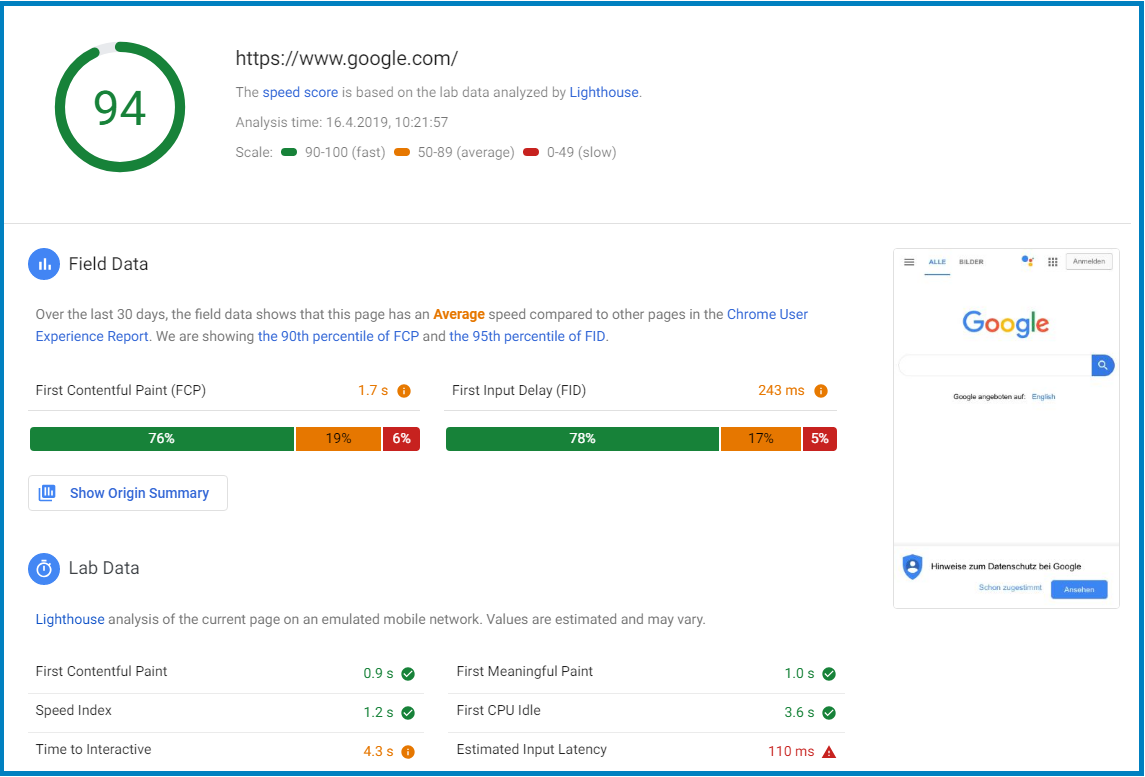Click the Field Data heading
This screenshot has width=1145, height=777.
108,264
